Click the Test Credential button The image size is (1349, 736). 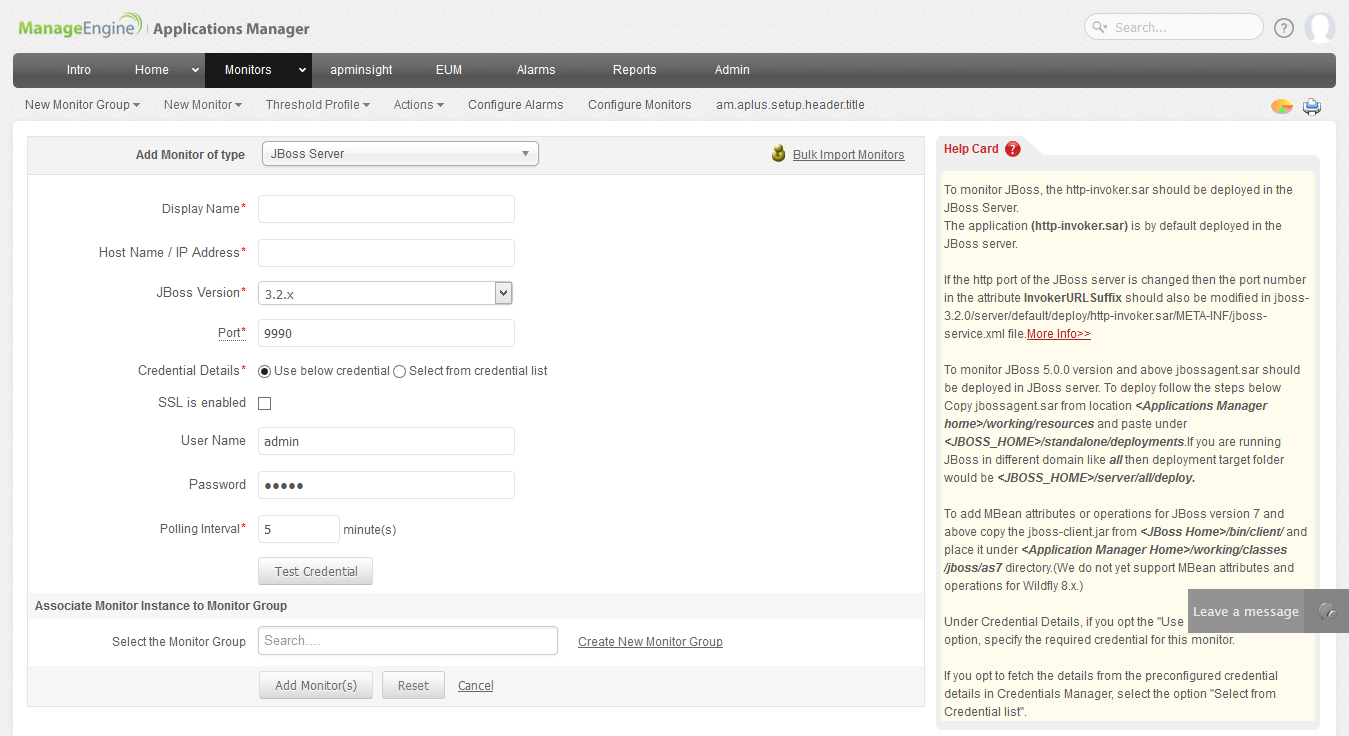pos(316,571)
